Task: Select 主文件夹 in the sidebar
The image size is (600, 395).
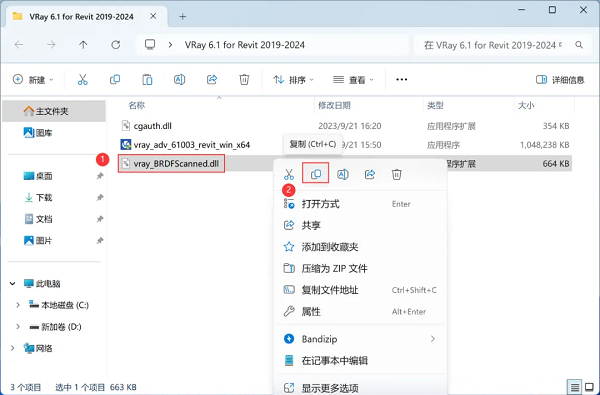Action: pos(54,111)
